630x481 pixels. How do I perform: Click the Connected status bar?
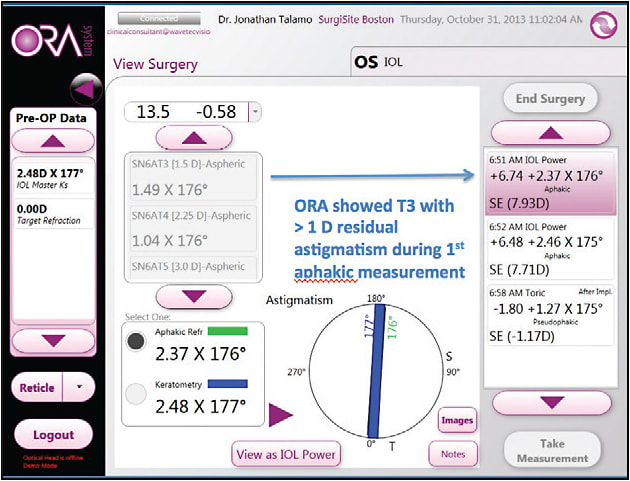[159, 18]
